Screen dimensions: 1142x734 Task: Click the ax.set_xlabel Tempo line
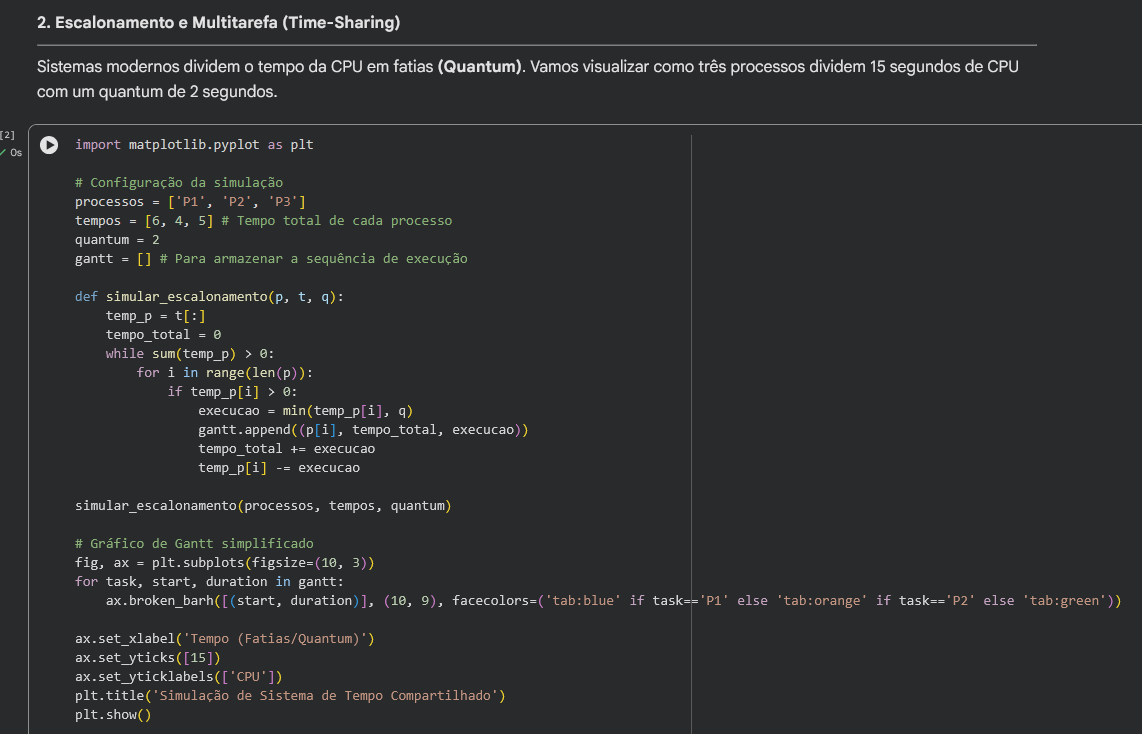[x=225, y=639]
